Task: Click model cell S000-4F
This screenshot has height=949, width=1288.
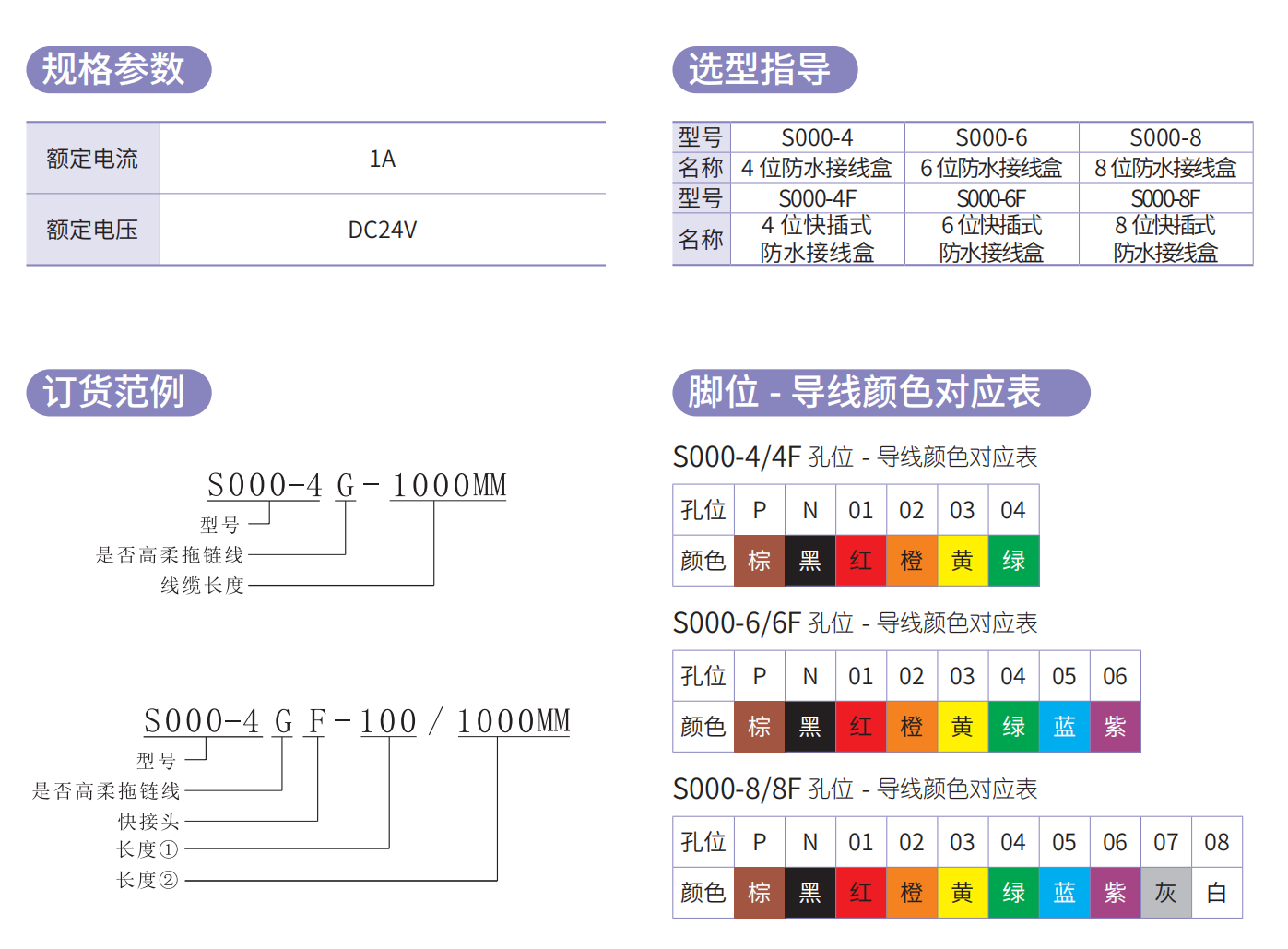Action: 818,198
